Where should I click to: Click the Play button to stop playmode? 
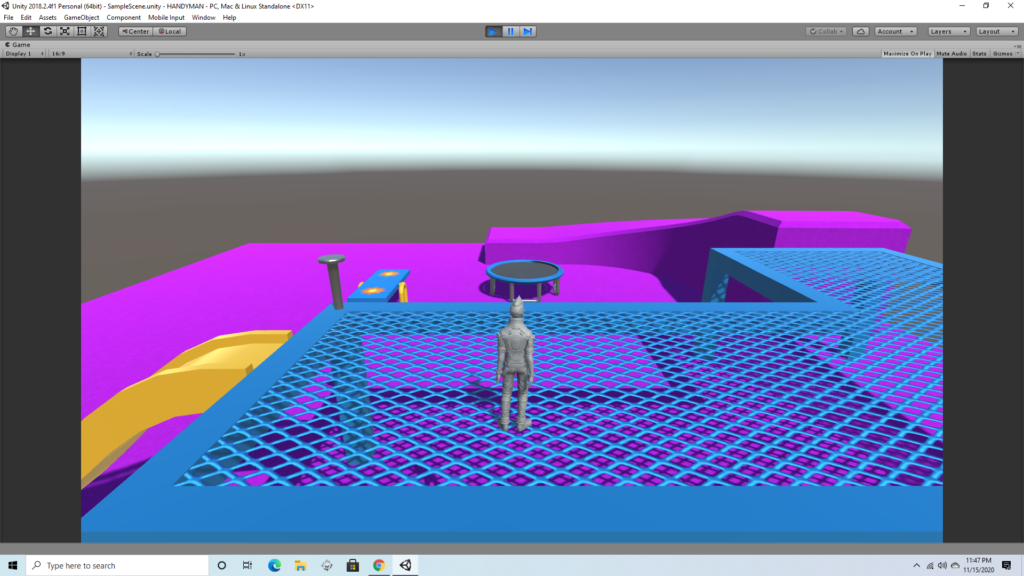pos(493,31)
